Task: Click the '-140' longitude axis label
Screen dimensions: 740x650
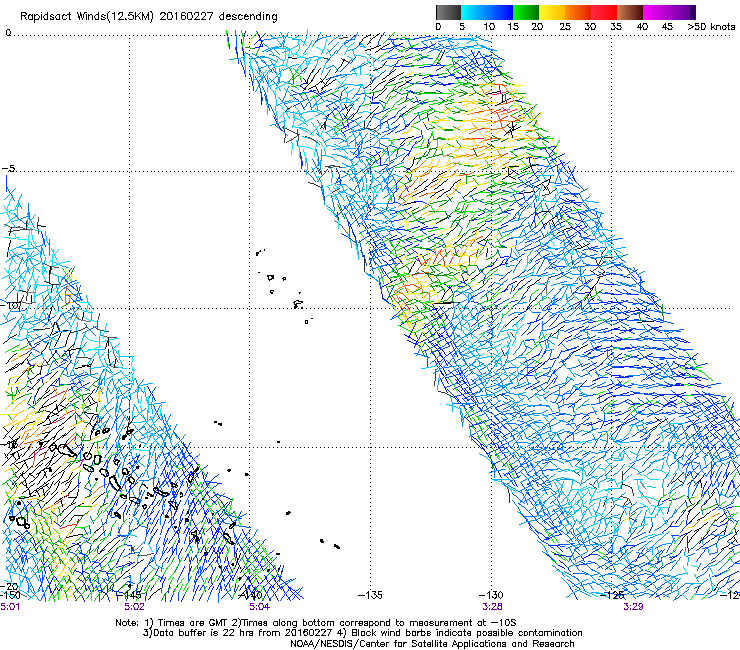Action: pyautogui.click(x=250, y=595)
